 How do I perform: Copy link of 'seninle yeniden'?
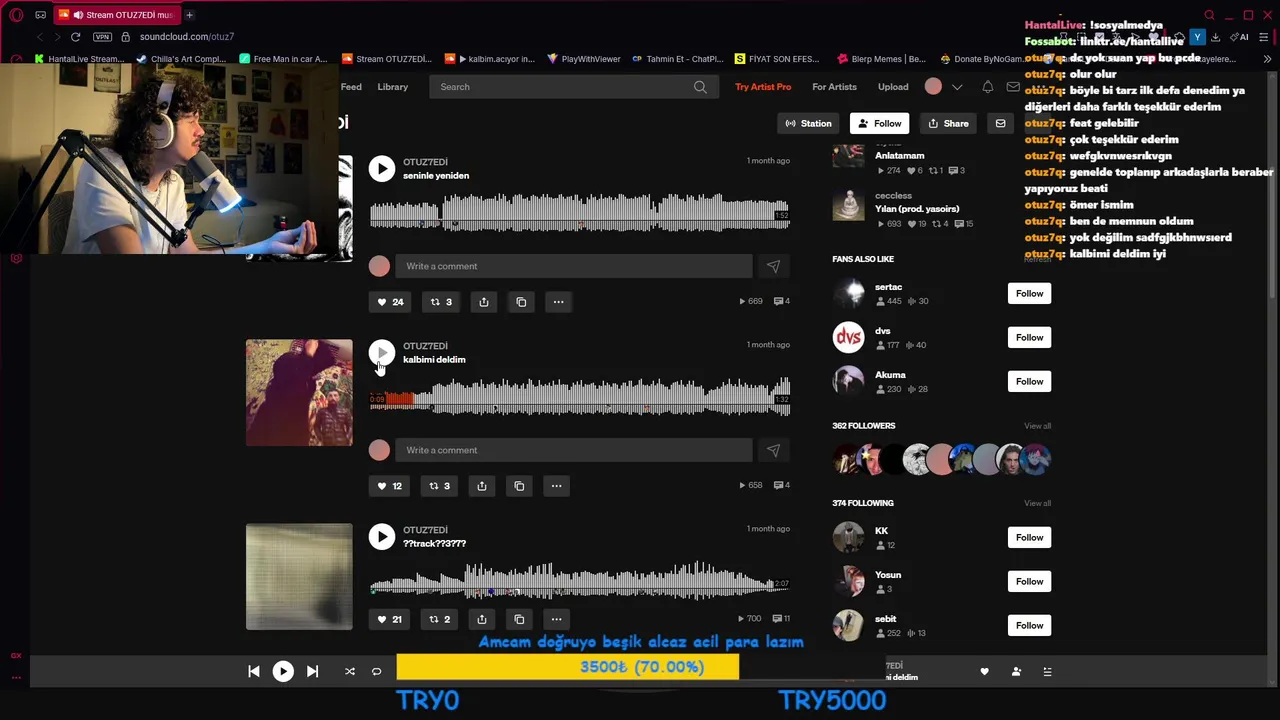[521, 302]
